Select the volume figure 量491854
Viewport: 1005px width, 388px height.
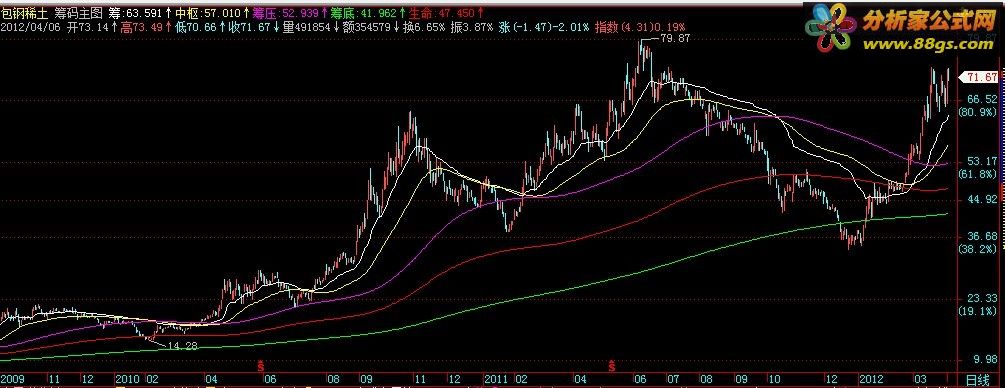pyautogui.click(x=306, y=28)
